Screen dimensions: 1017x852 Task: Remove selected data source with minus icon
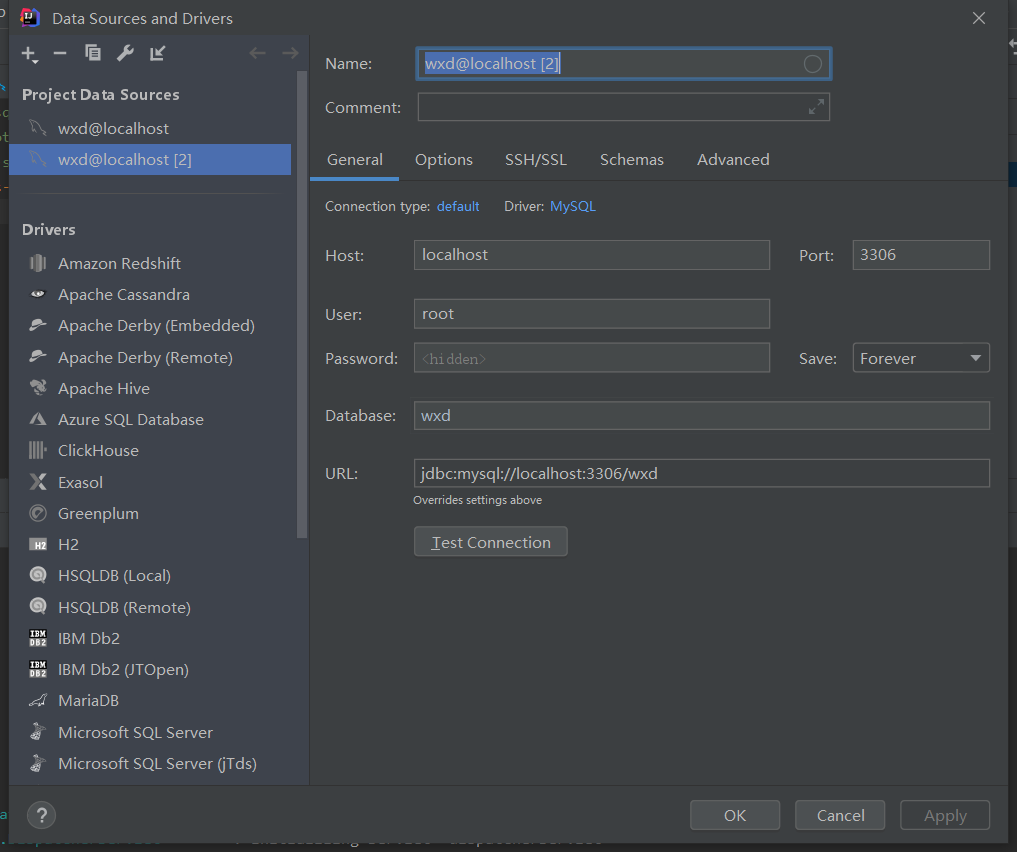60,53
